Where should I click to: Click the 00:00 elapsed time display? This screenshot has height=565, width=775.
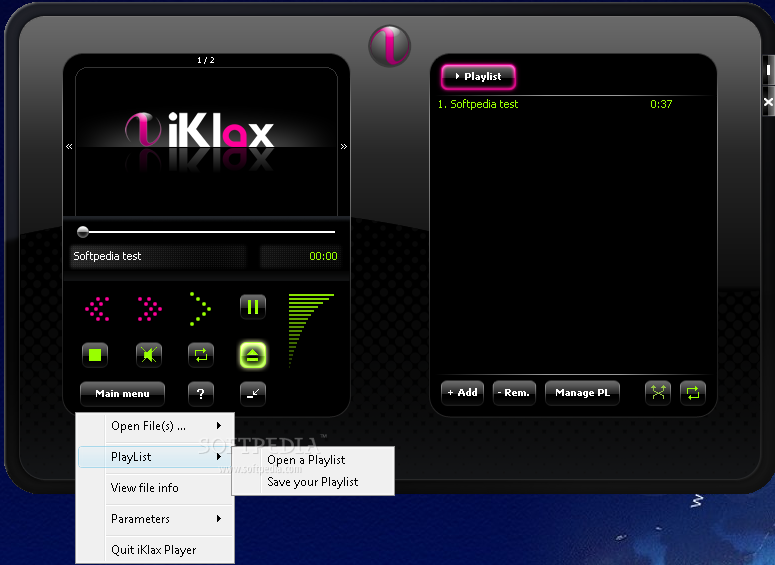click(x=301, y=256)
